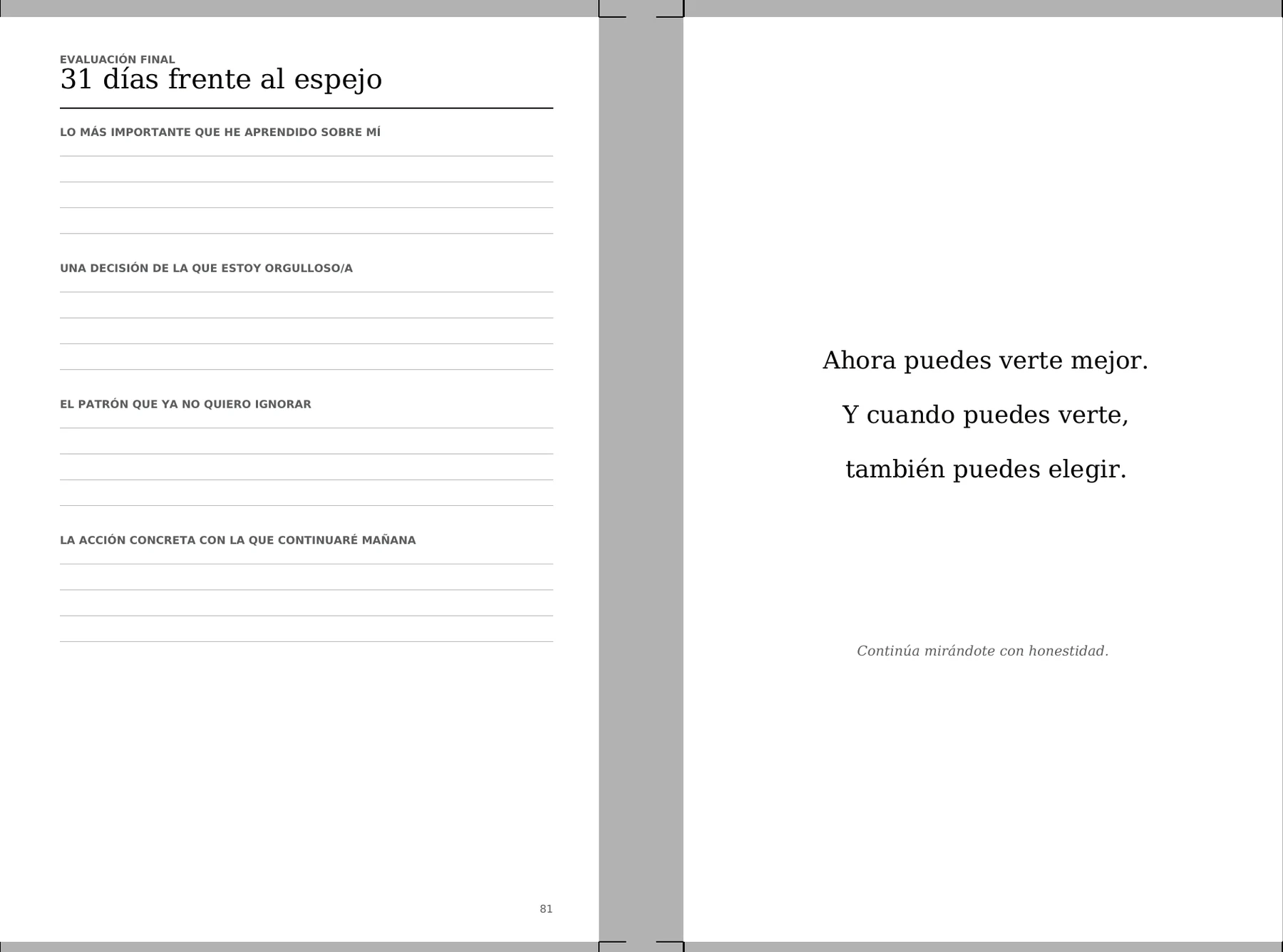Viewport: 1283px width, 952px height.
Task: Click 'Continúa mirándote con honestidad.'
Action: click(x=982, y=651)
